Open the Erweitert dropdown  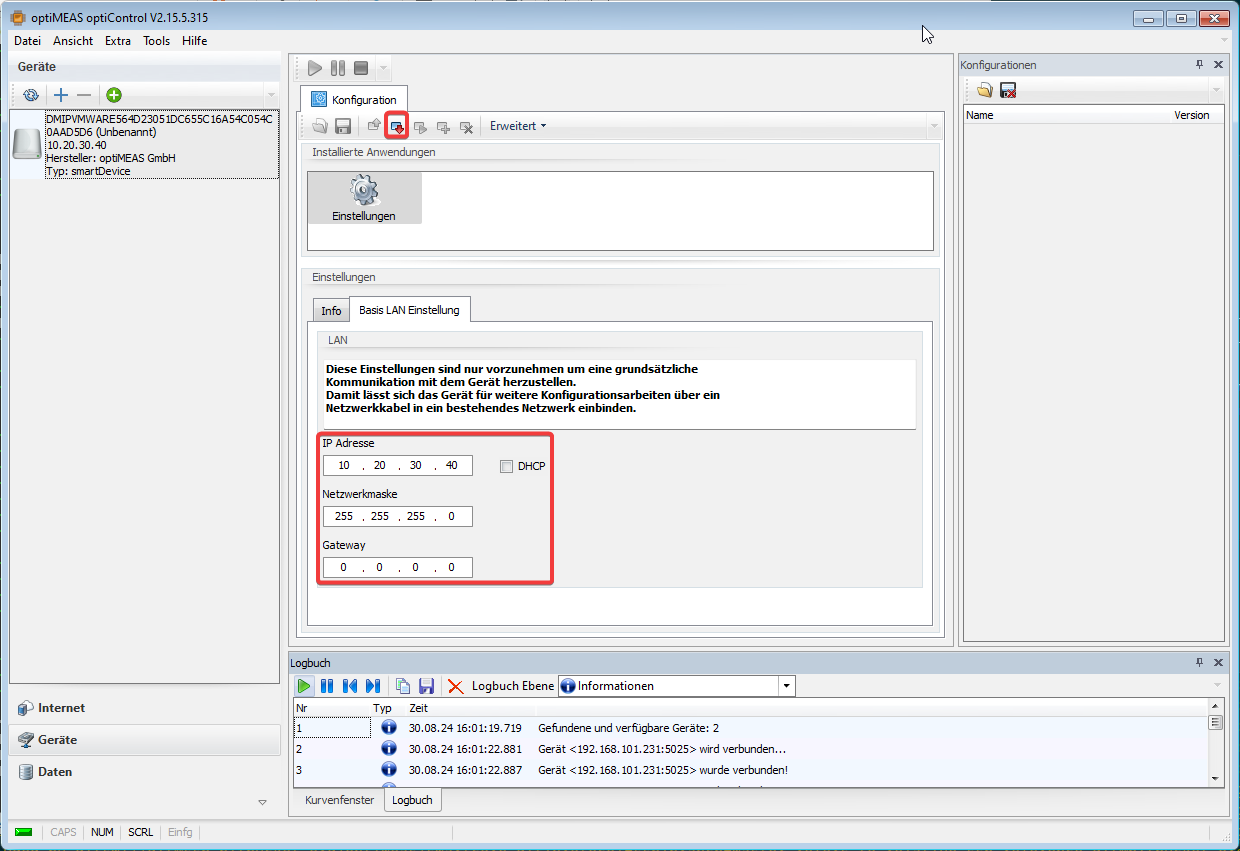[518, 126]
